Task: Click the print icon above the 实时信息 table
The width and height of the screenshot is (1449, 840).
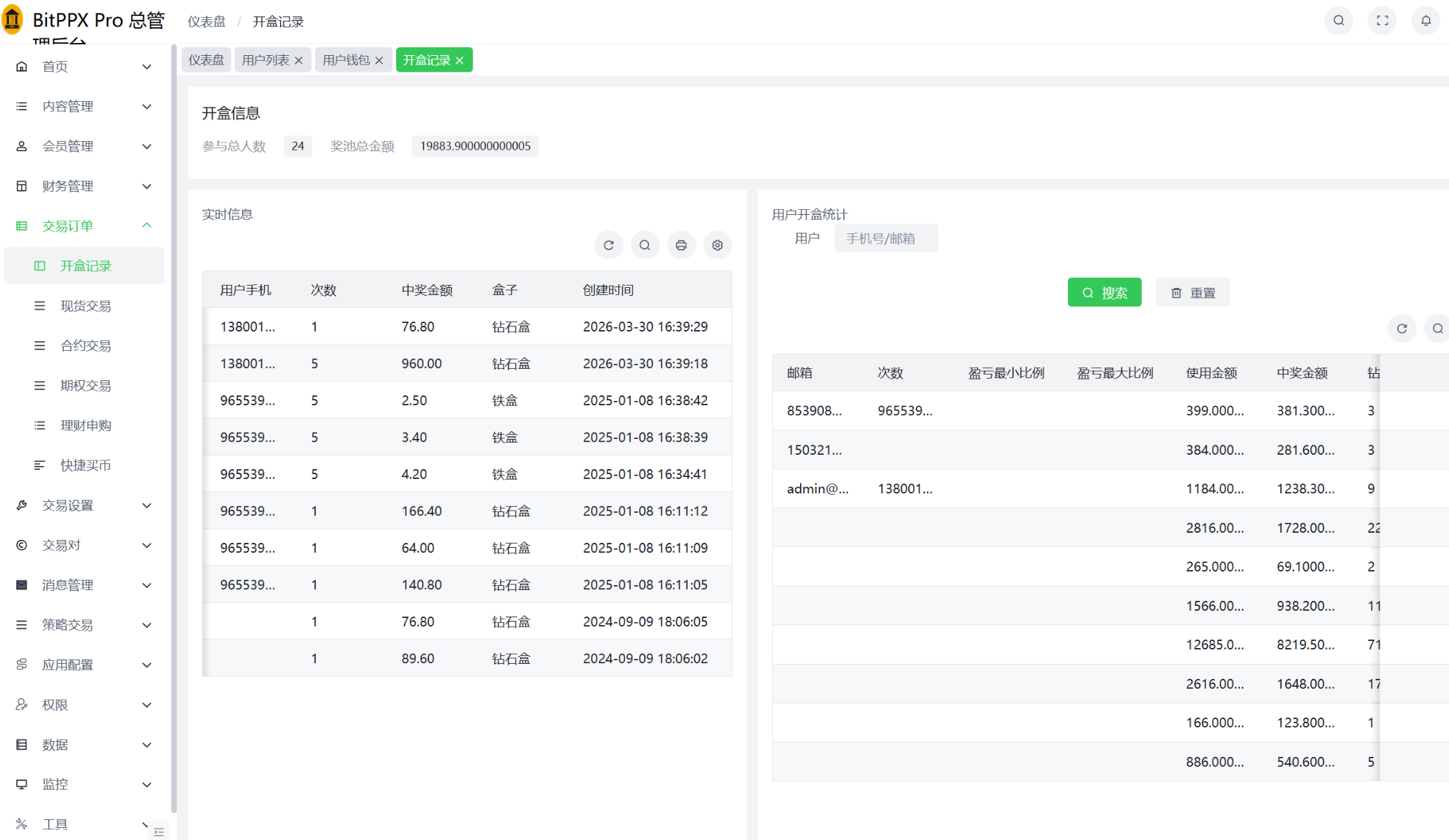Action: click(681, 245)
